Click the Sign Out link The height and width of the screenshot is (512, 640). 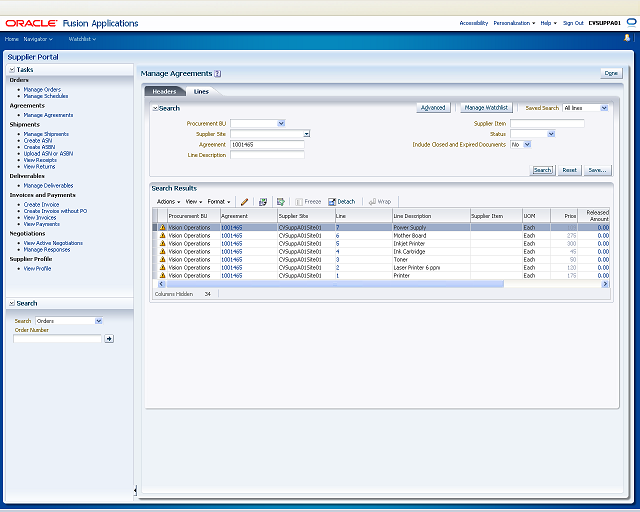click(573, 23)
